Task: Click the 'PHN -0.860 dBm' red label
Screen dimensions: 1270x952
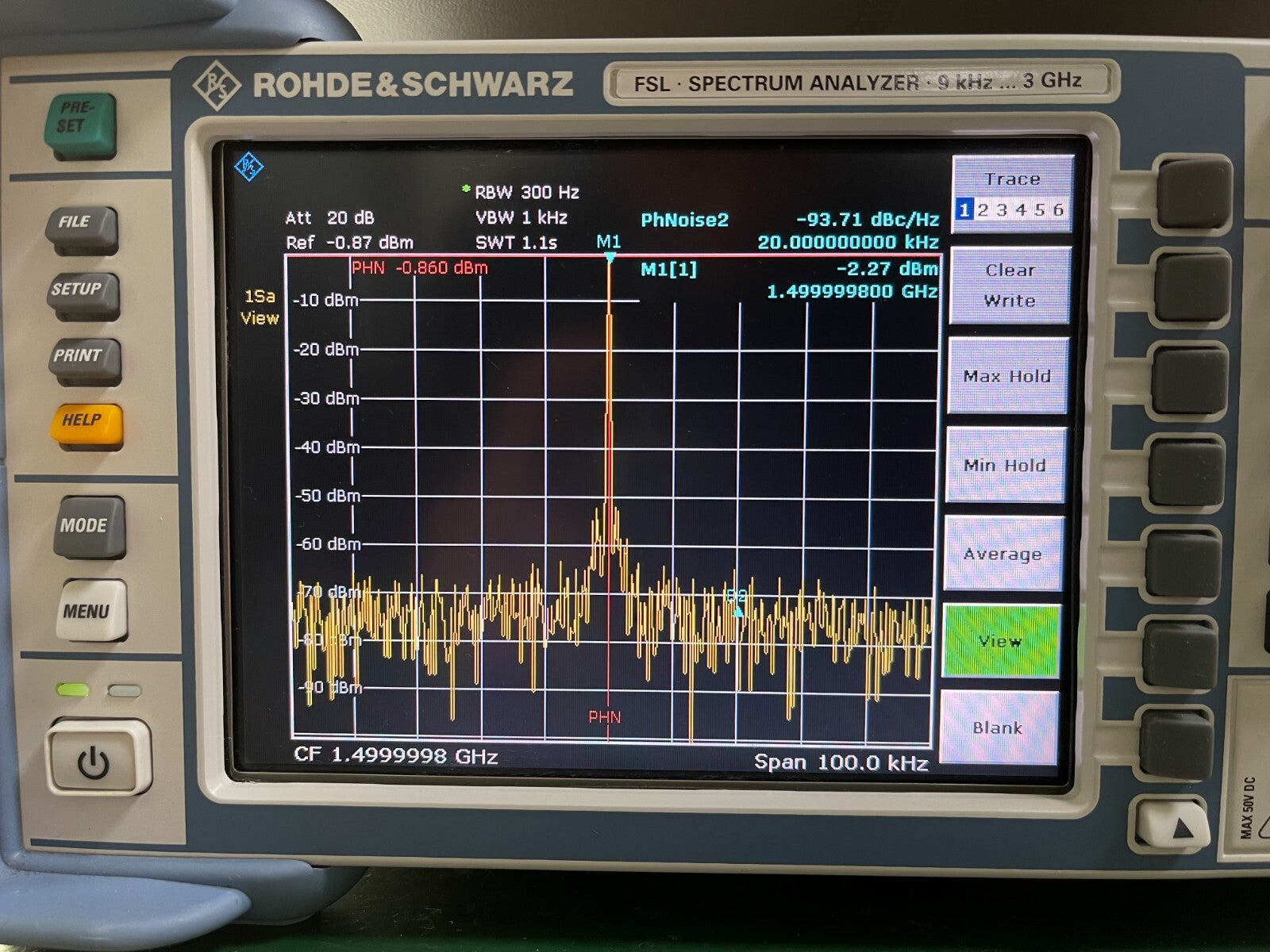Action: pos(420,268)
